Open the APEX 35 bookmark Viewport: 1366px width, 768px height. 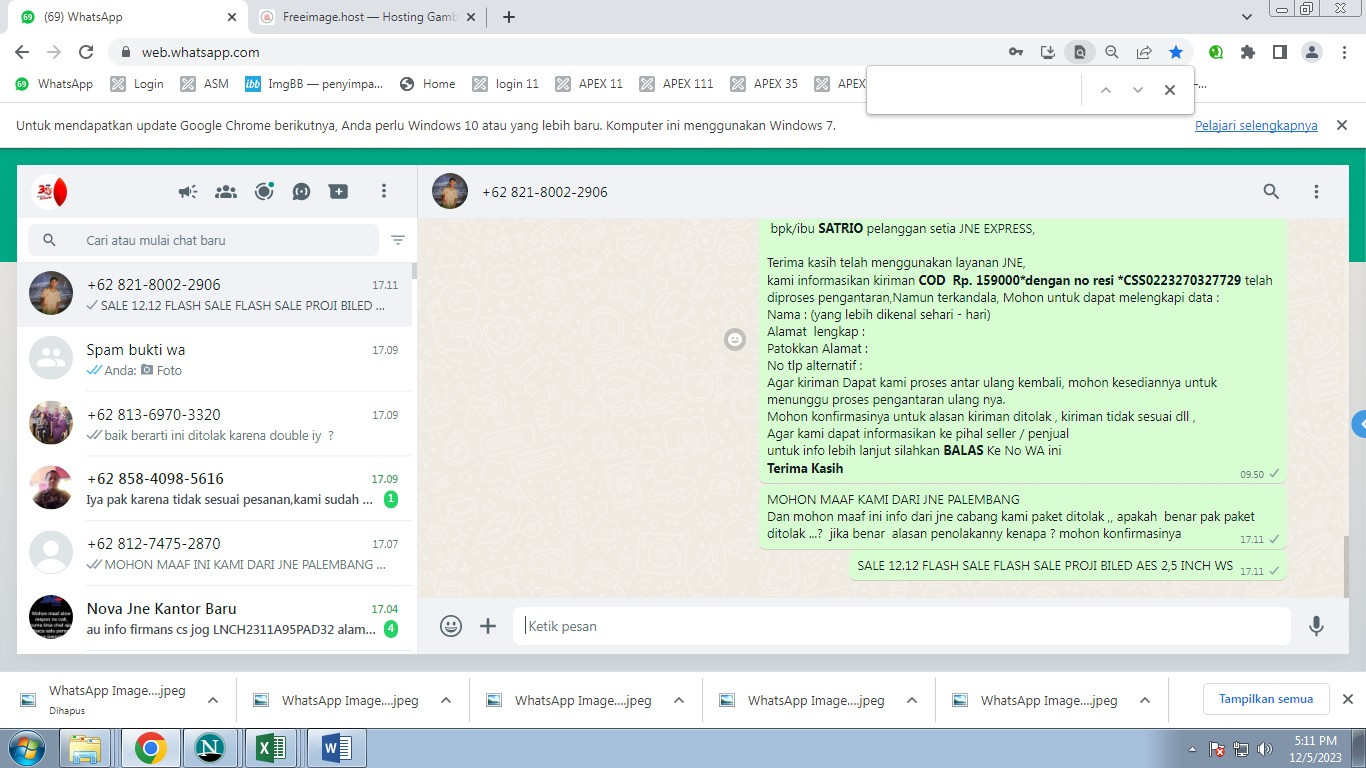coord(765,84)
